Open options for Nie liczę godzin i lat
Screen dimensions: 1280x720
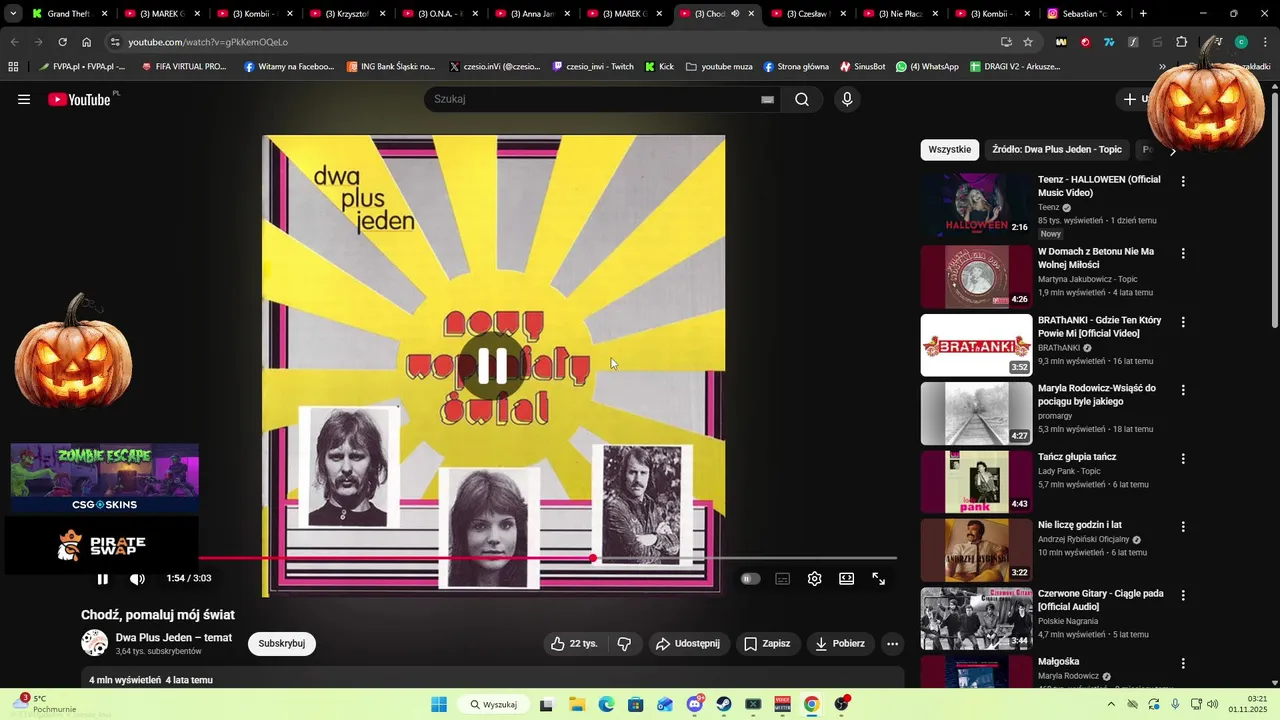(1183, 526)
